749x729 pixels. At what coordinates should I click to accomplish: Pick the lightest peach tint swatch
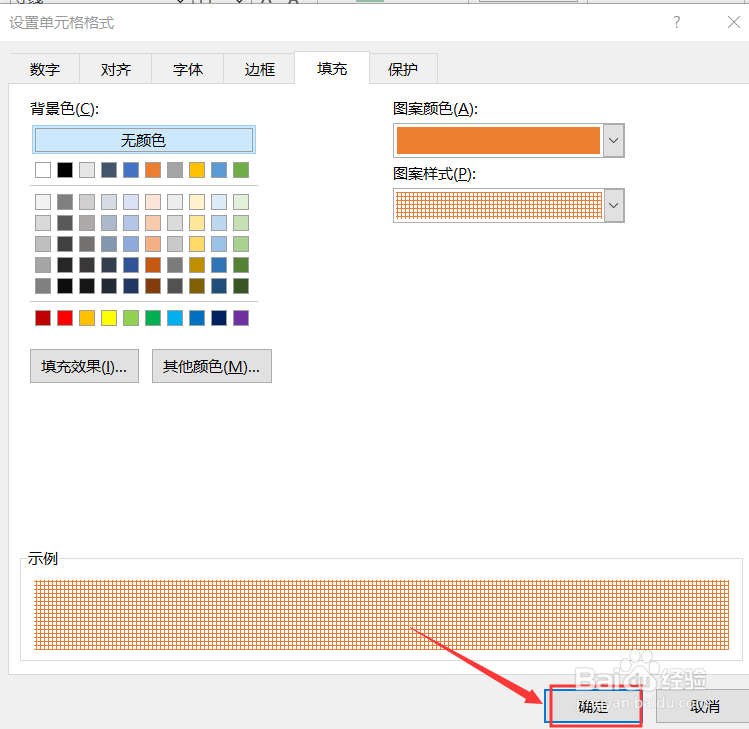[x=153, y=202]
